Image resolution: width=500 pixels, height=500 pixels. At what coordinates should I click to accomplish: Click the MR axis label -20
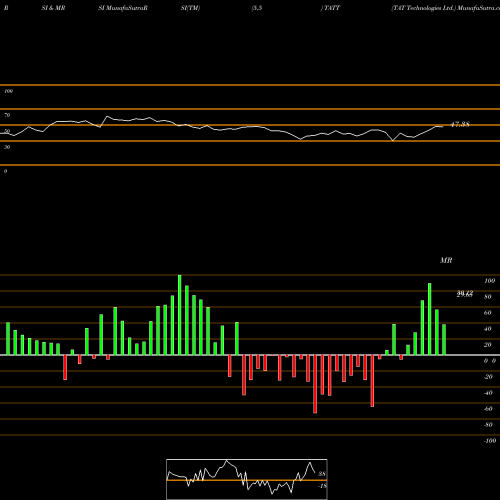click(488, 377)
